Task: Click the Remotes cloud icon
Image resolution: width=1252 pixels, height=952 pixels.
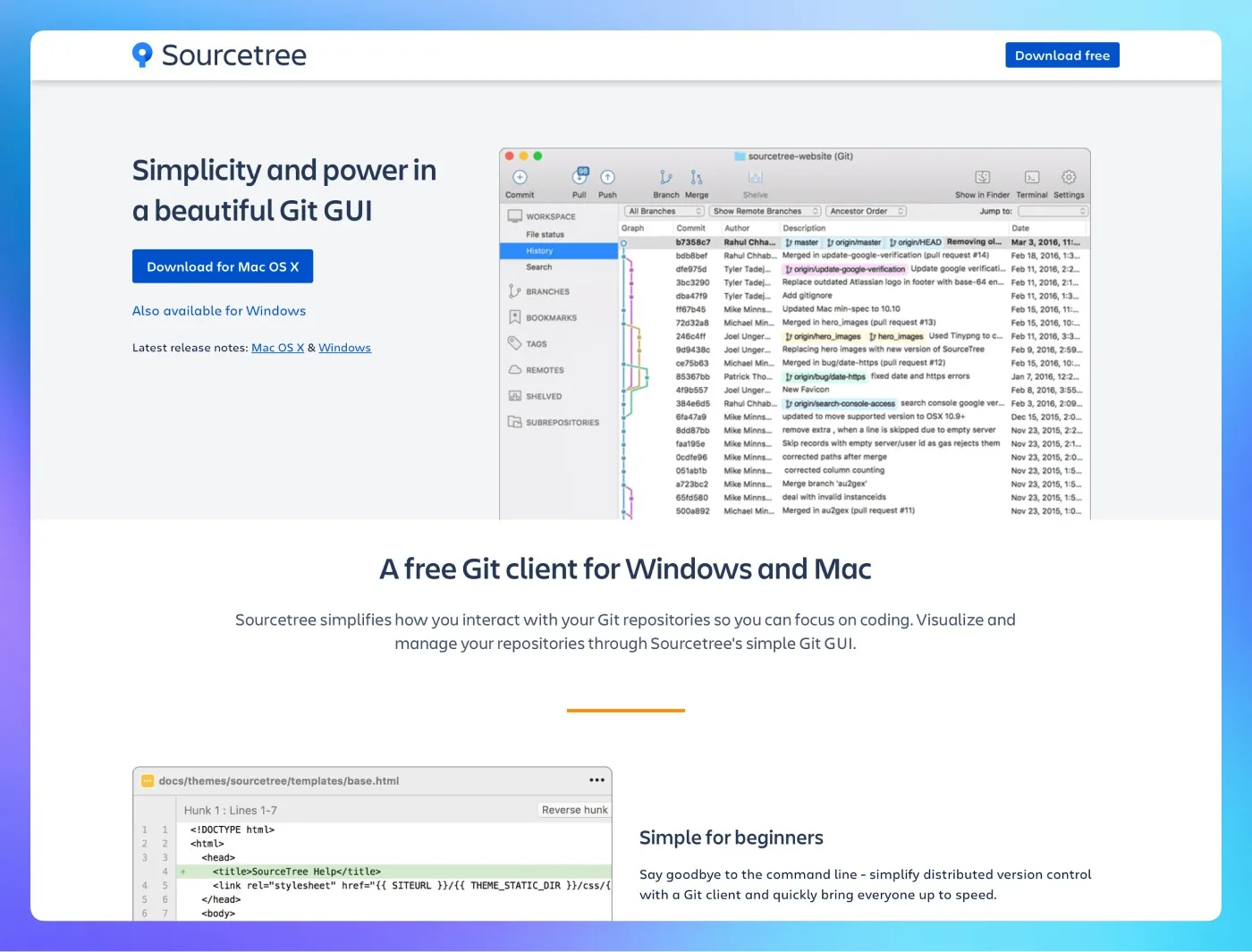Action: click(x=515, y=369)
